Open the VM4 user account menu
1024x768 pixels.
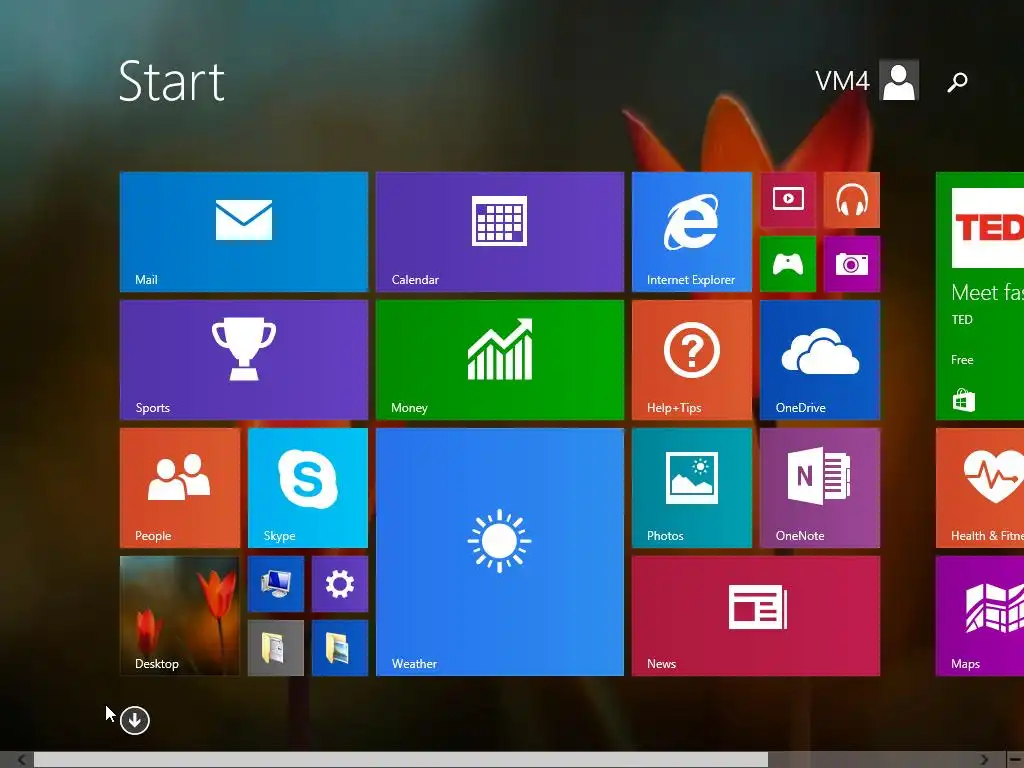[x=867, y=80]
